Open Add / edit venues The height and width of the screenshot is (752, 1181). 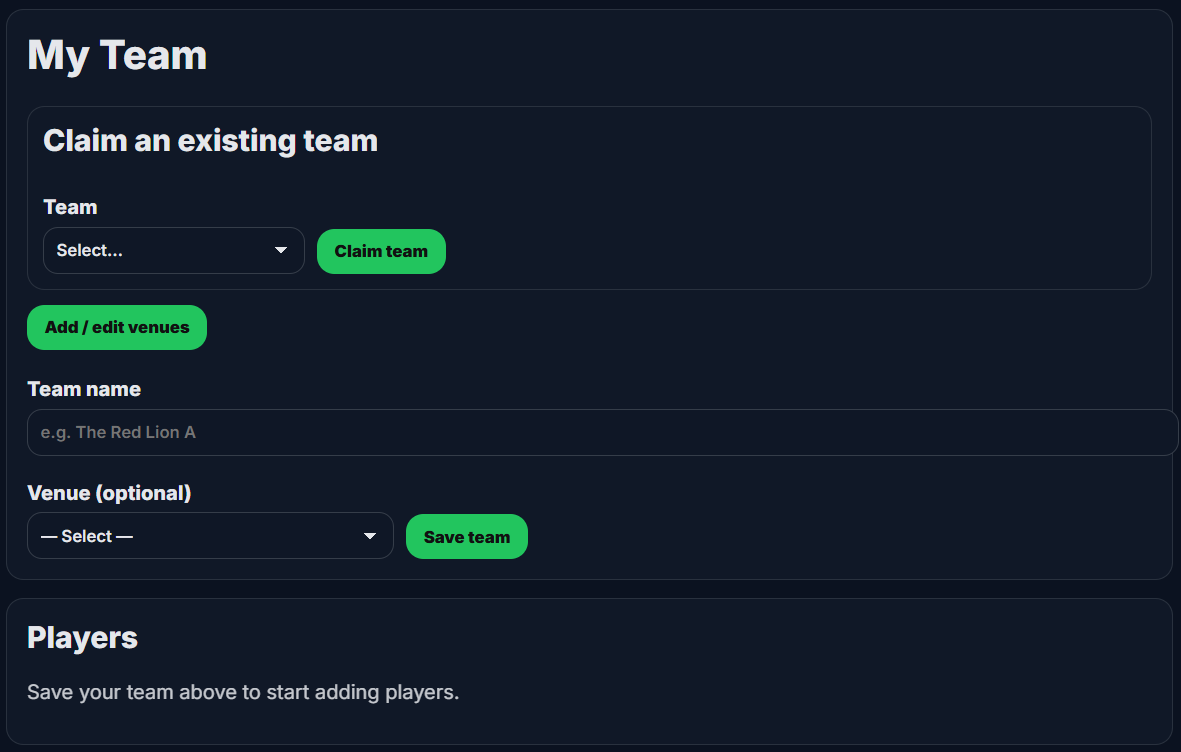pos(117,327)
